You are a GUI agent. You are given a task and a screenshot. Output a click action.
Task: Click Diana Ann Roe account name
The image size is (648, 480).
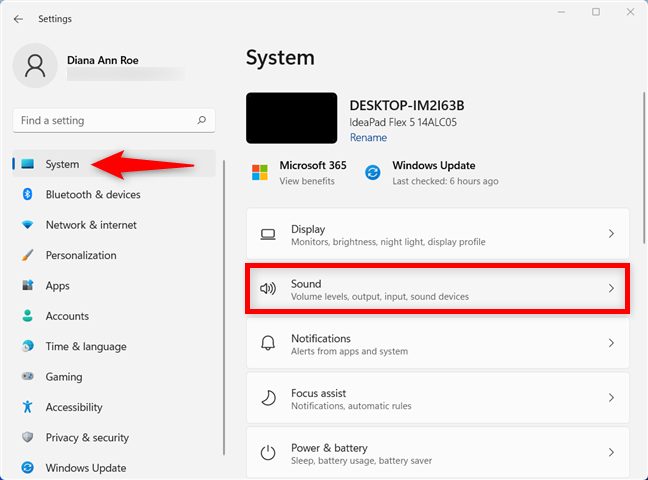(102, 60)
